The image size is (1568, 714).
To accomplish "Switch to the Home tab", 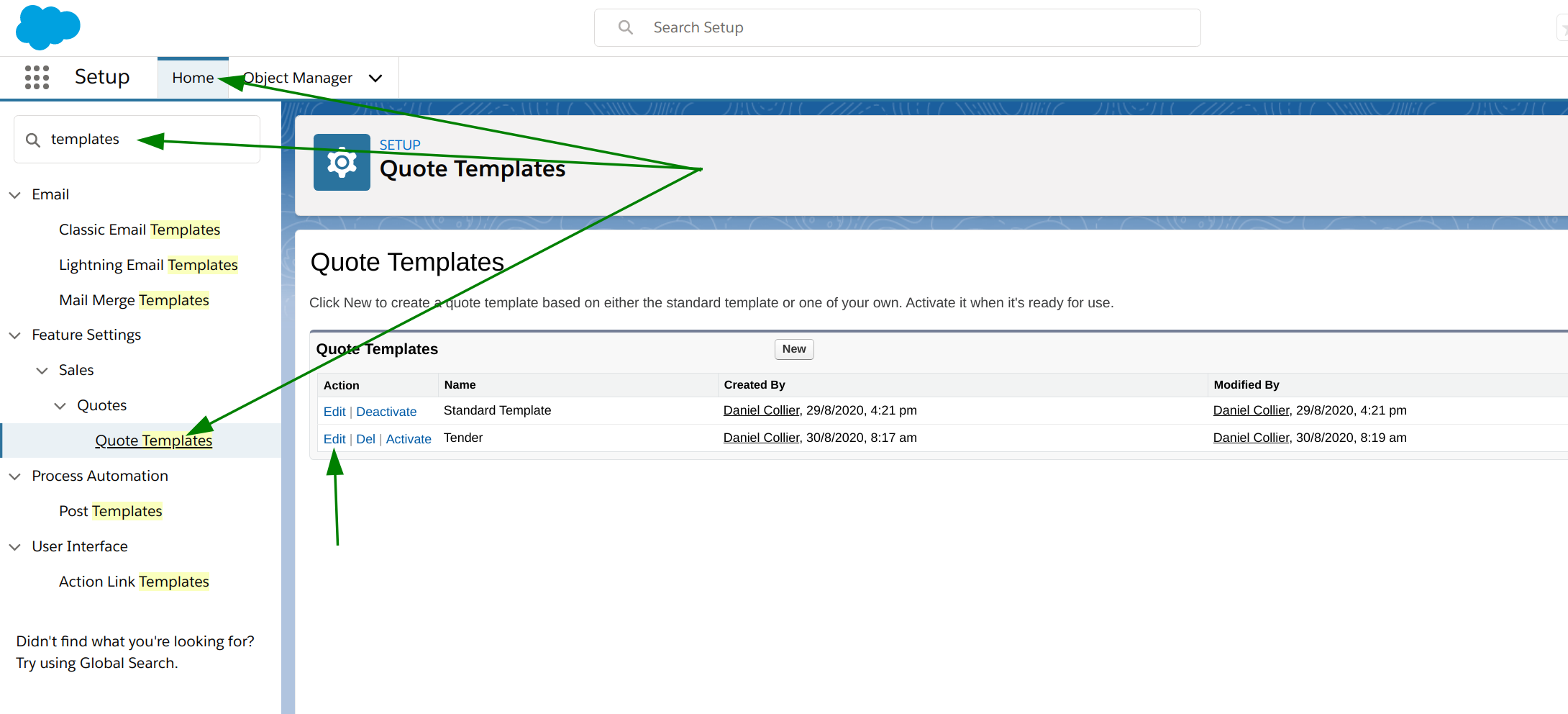I will [x=193, y=78].
